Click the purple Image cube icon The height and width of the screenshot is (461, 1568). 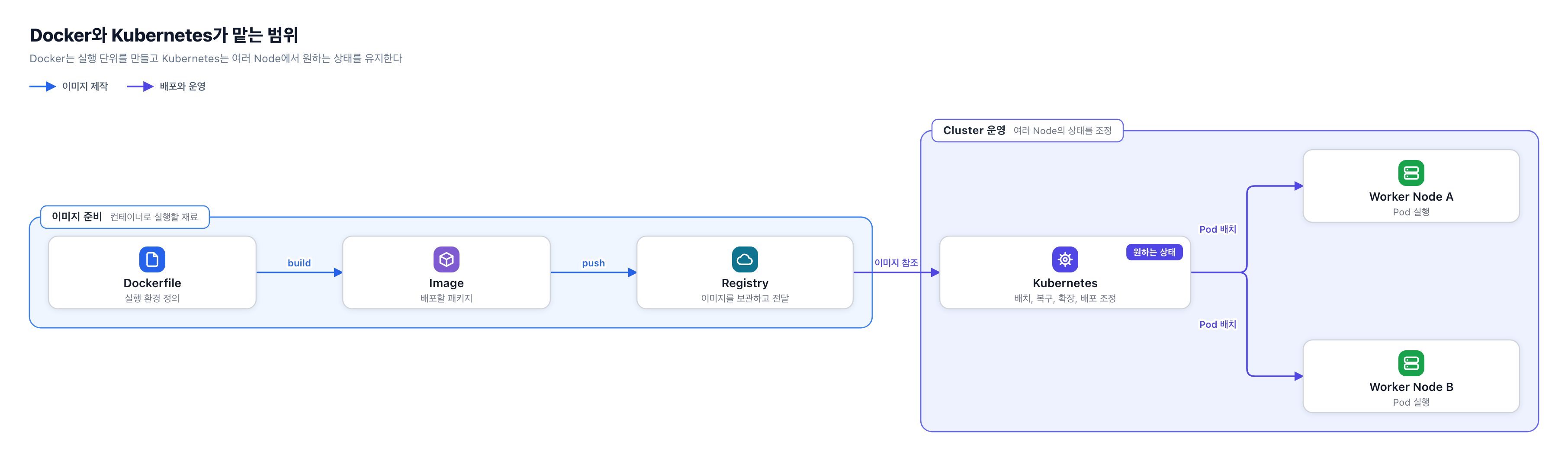[446, 259]
